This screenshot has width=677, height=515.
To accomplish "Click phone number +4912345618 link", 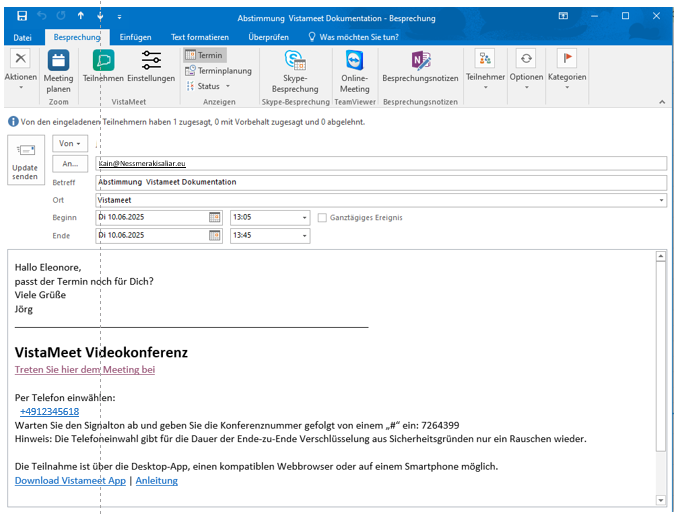I will pyautogui.click(x=49, y=411).
